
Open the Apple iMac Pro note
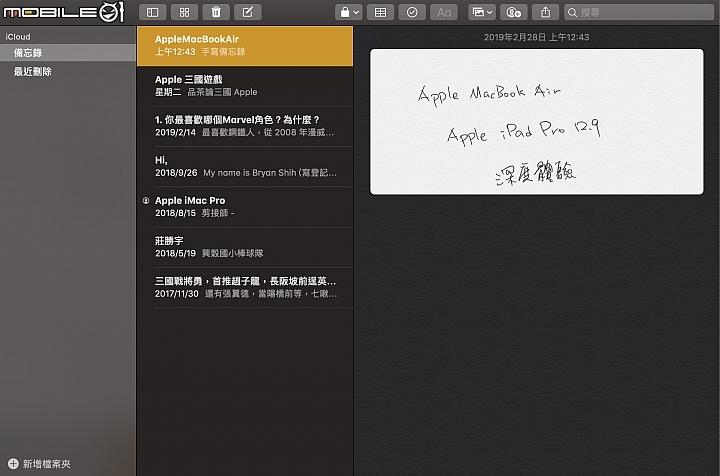pos(245,207)
